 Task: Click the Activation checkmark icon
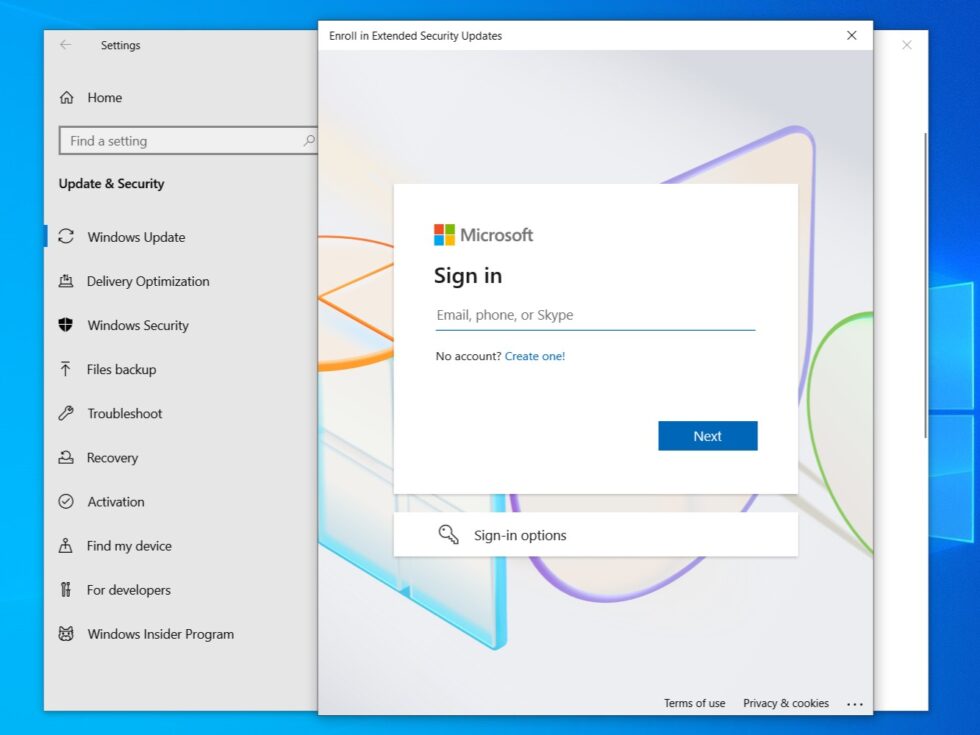(x=66, y=501)
